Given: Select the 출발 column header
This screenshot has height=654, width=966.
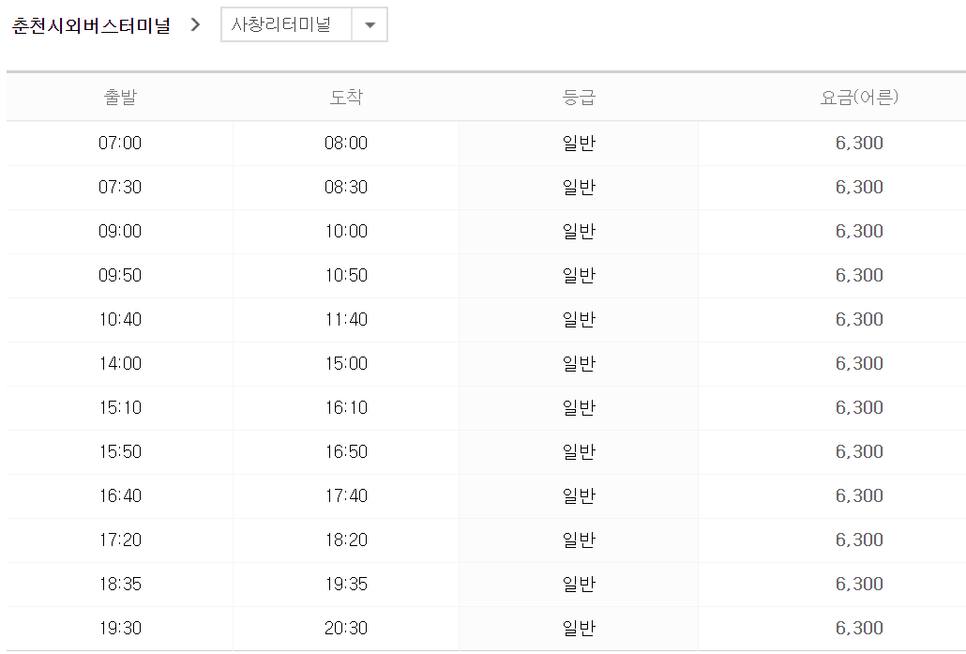Looking at the screenshot, I should pyautogui.click(x=120, y=98).
